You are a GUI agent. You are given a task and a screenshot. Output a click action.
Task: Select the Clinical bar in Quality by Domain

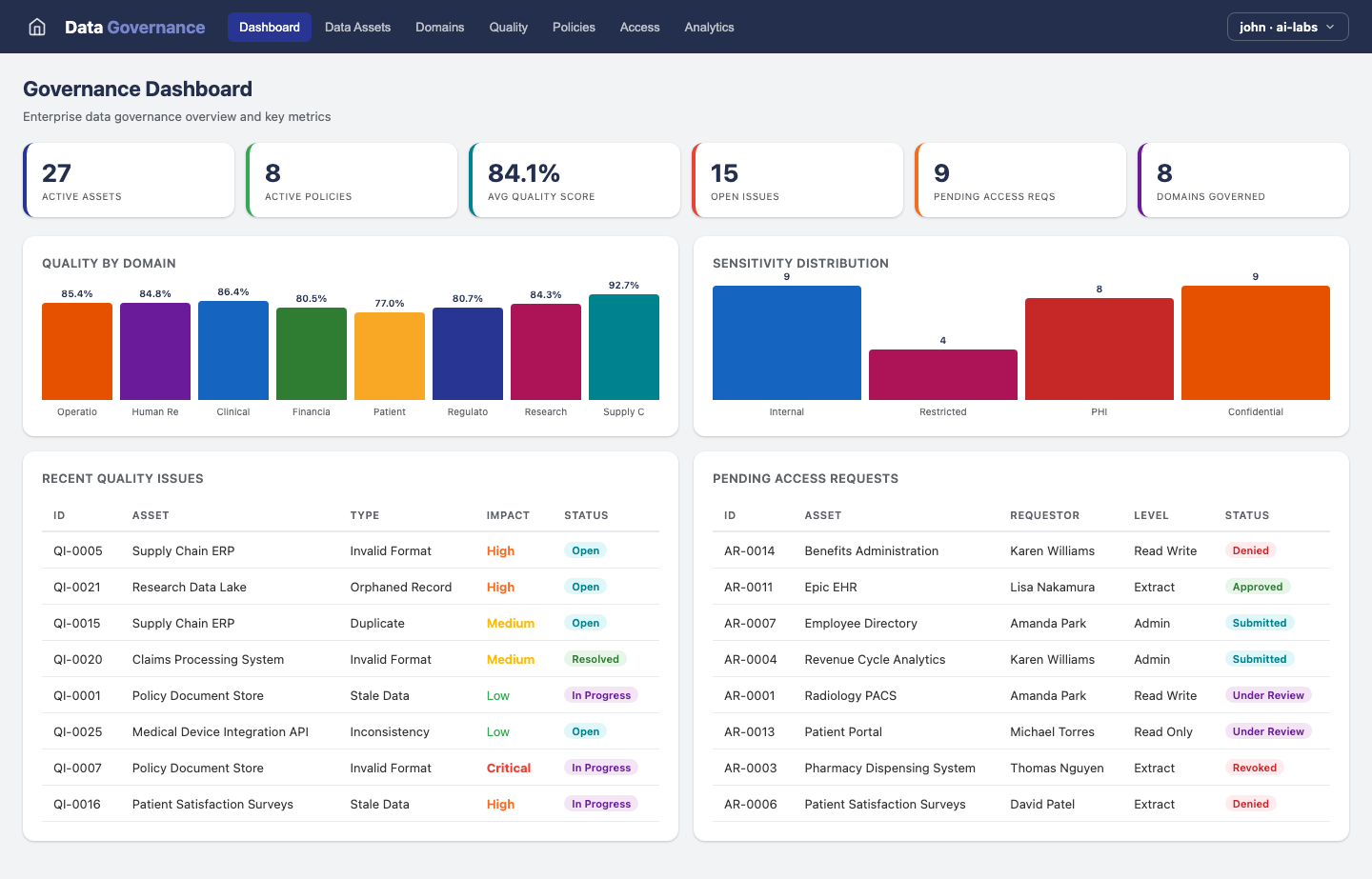click(233, 350)
